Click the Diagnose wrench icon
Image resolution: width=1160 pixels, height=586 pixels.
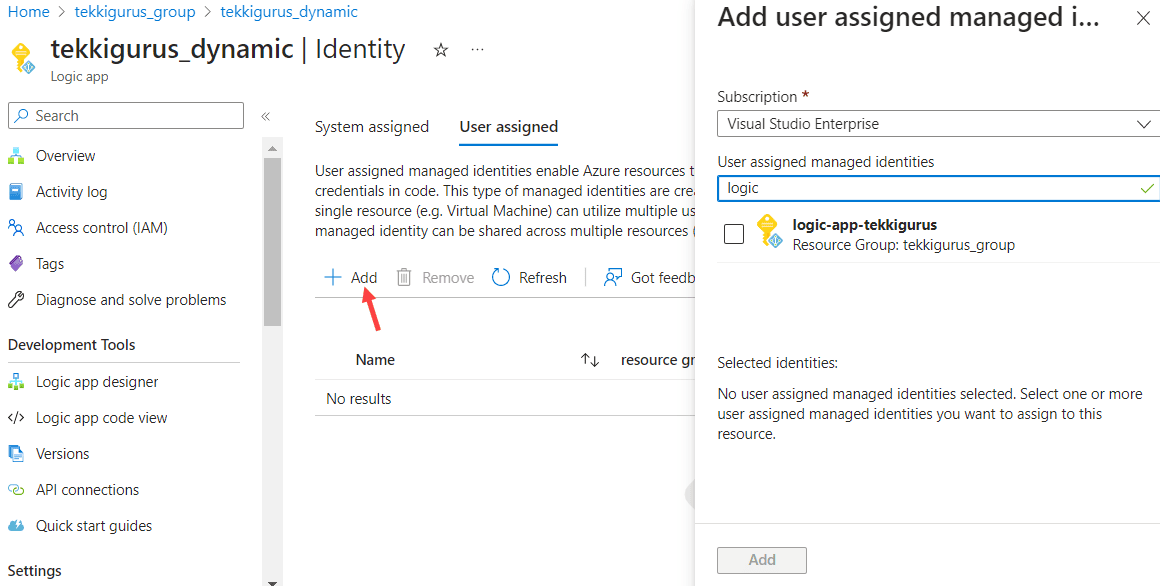tap(16, 300)
